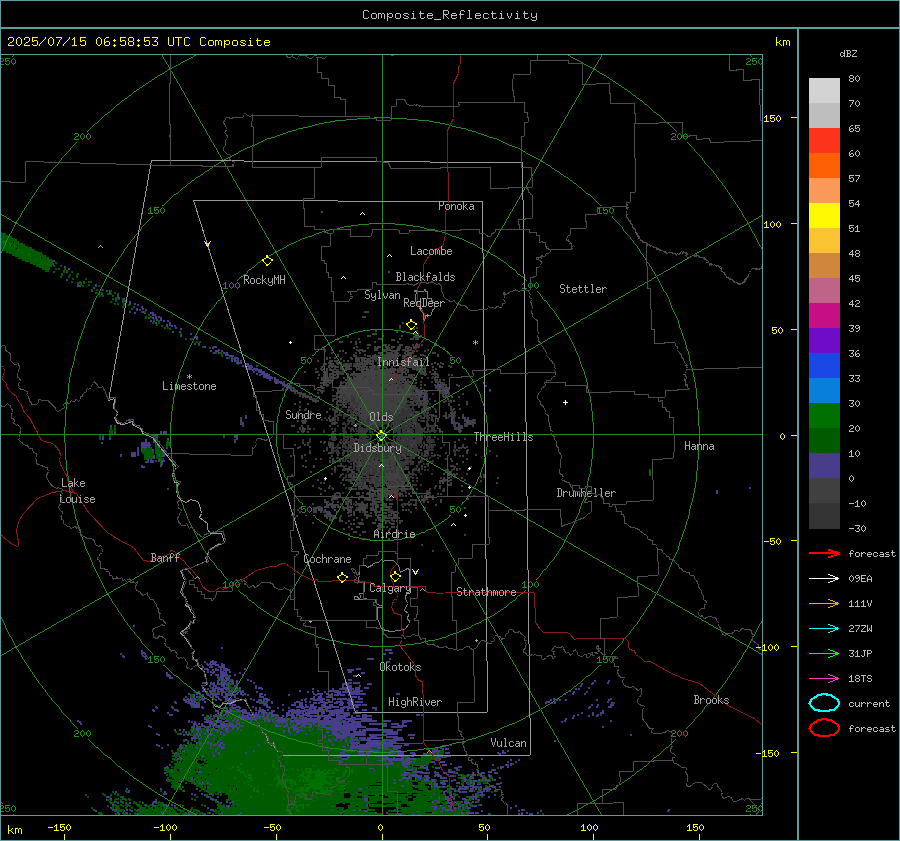This screenshot has width=900, height=841.
Task: Click the red forecast arrow in the legend
Action: tap(824, 553)
